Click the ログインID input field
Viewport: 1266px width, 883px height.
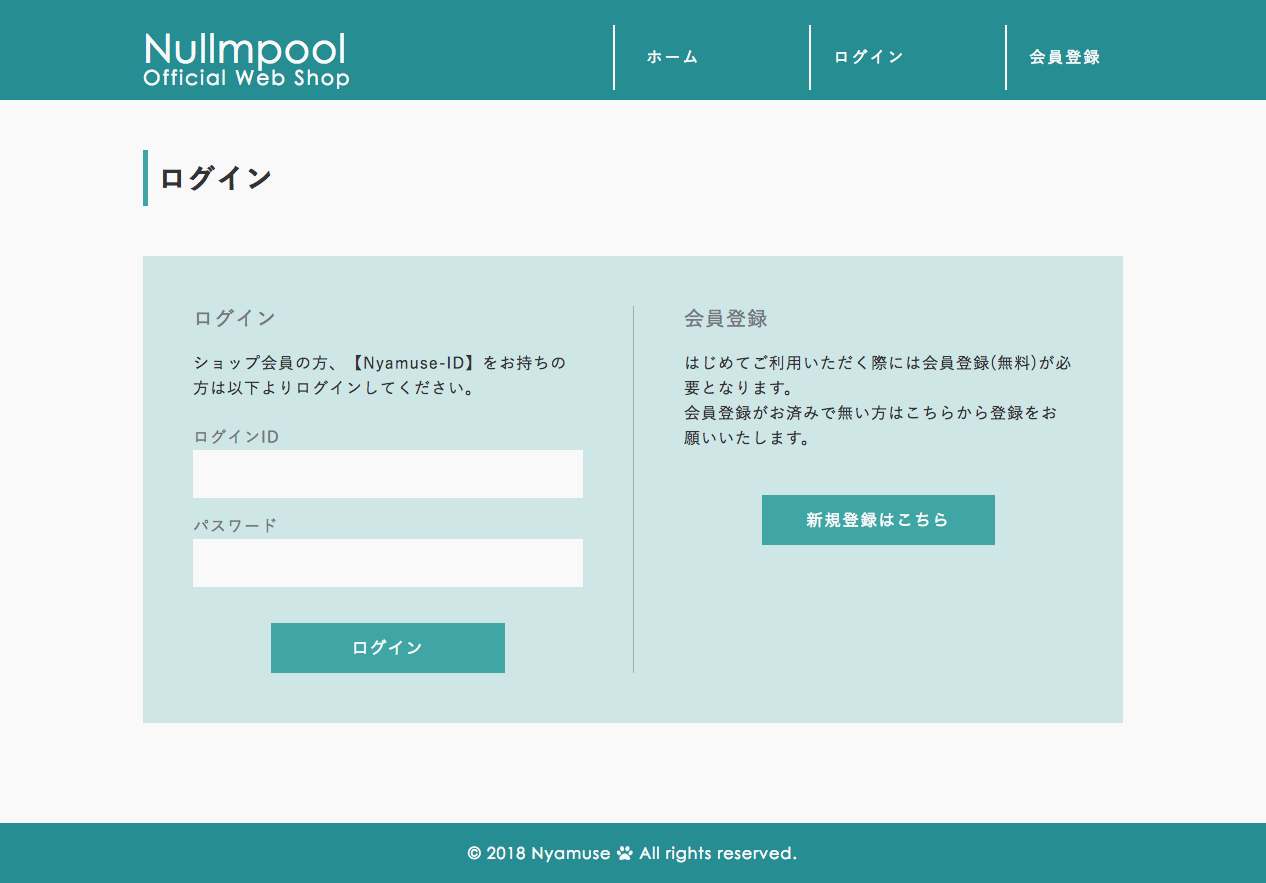387,473
